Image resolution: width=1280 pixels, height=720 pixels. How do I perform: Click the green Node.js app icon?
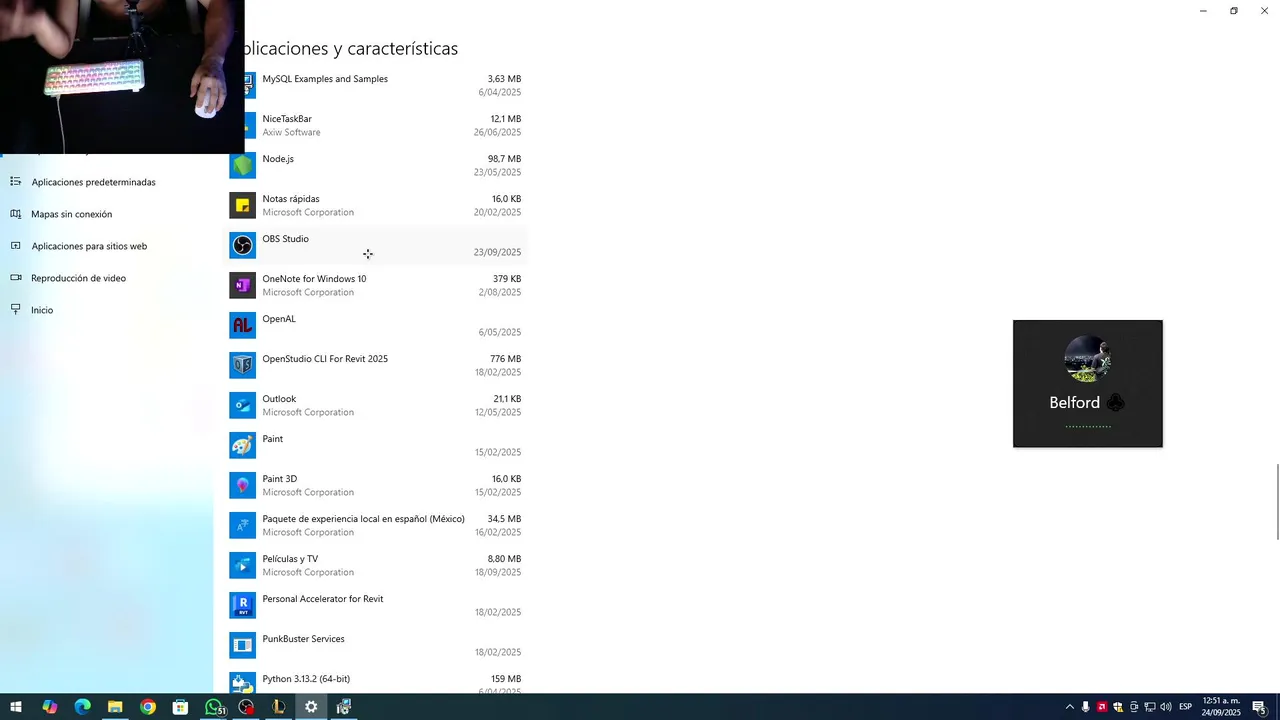tap(243, 165)
